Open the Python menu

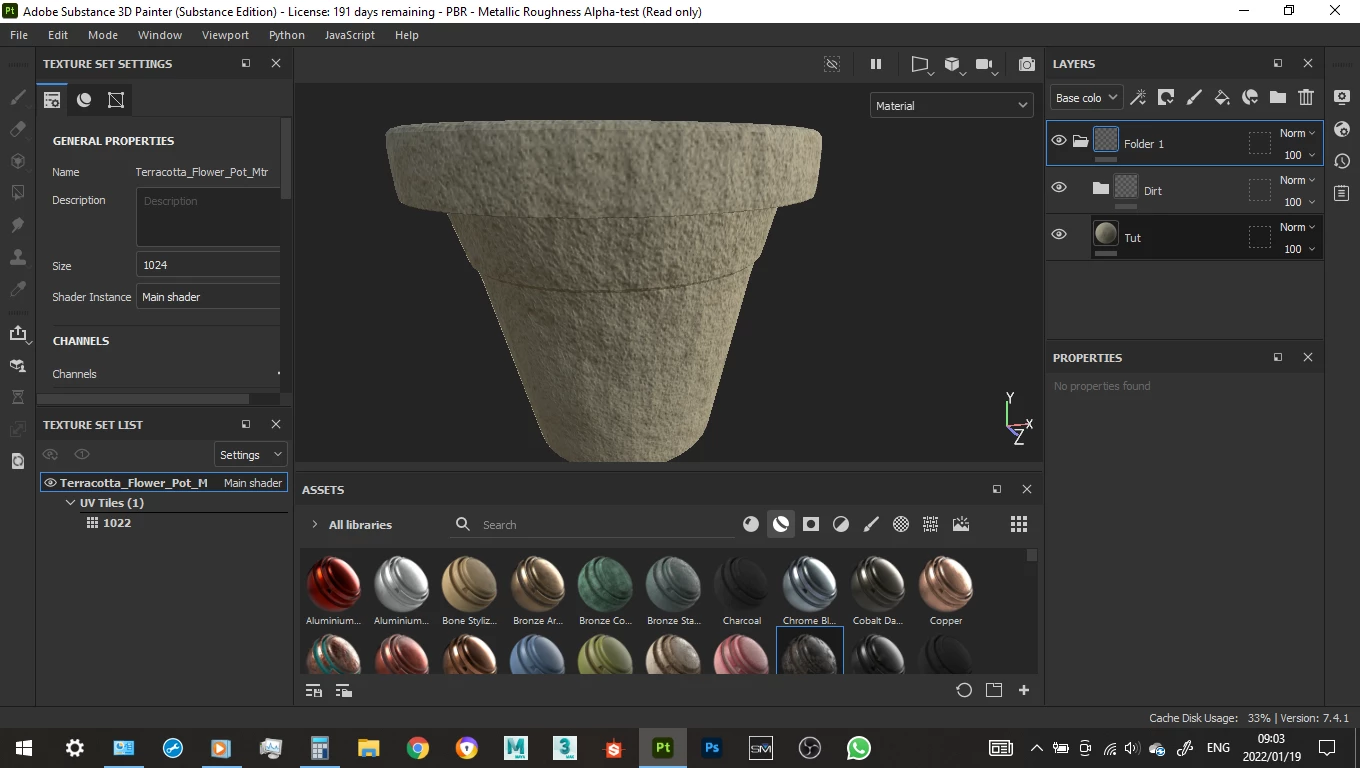point(286,35)
